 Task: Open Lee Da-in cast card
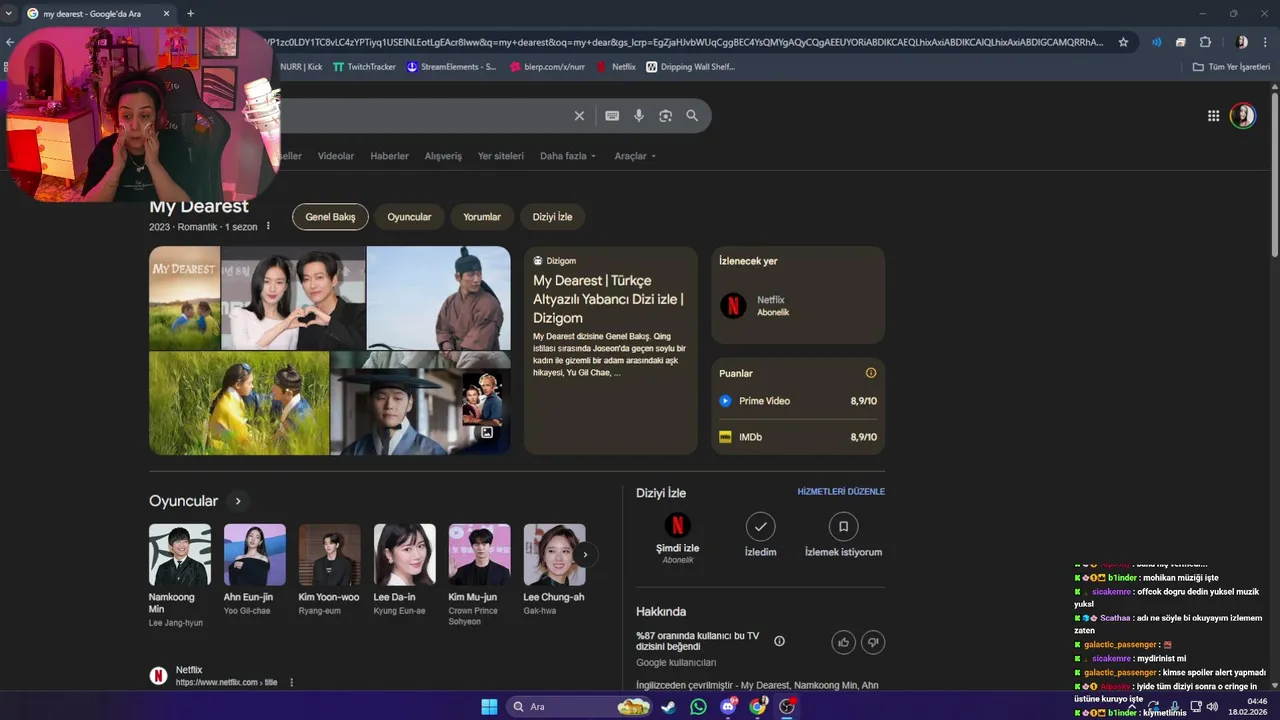pos(404,570)
